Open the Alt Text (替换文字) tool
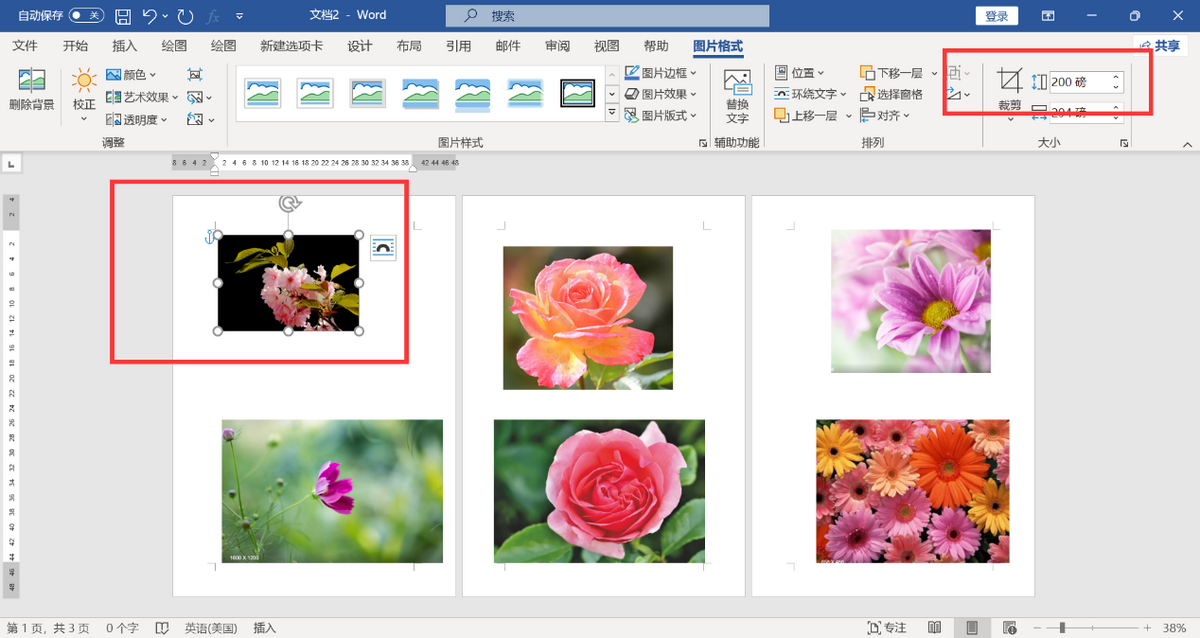1200x638 pixels. pos(737,97)
